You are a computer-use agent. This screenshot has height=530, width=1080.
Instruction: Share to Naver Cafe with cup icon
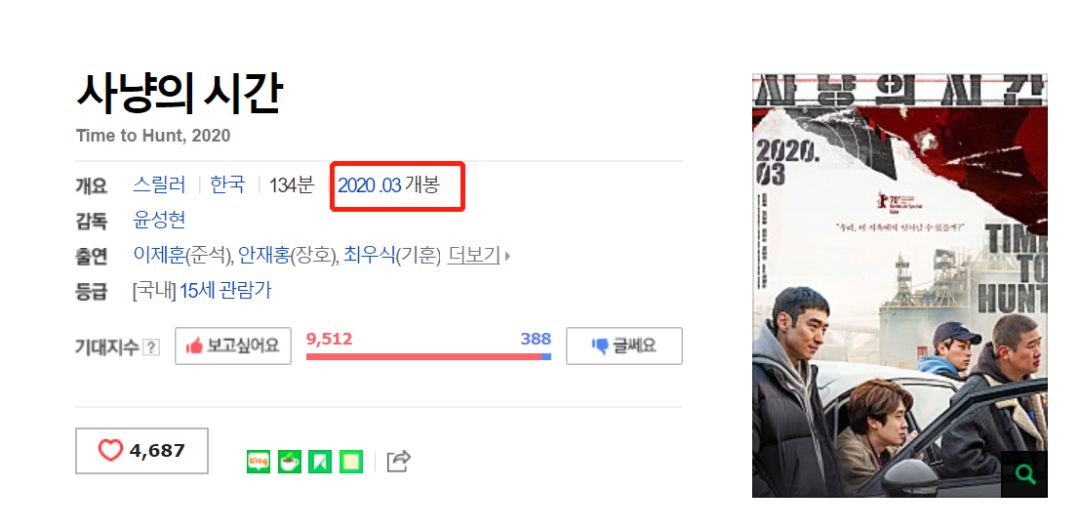(x=289, y=461)
